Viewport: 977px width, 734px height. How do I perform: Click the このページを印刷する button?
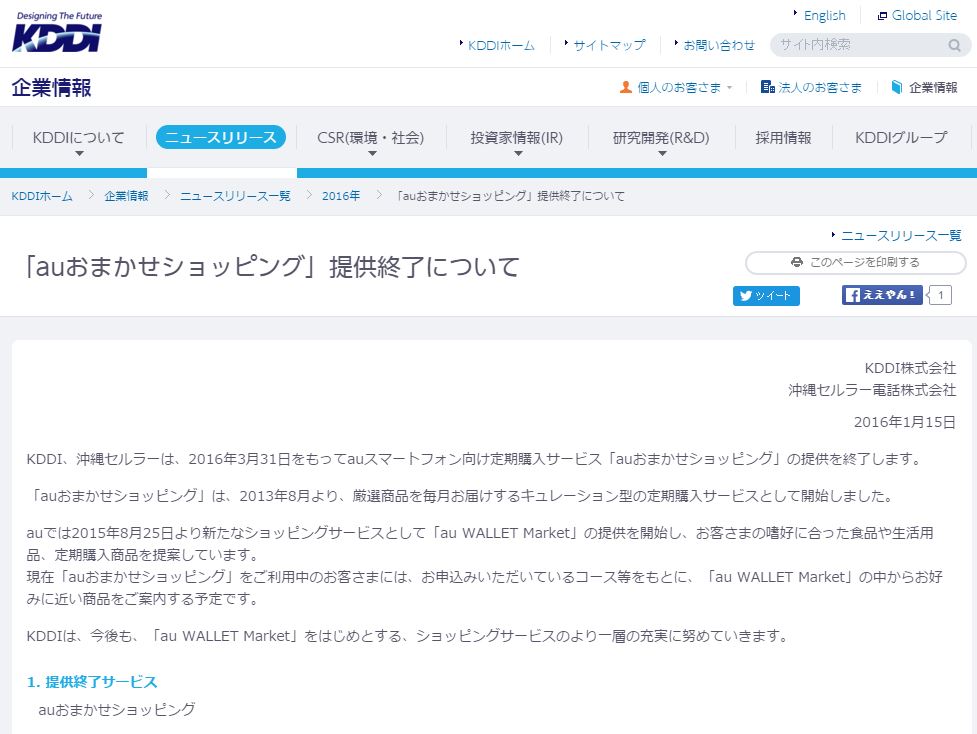[855, 262]
